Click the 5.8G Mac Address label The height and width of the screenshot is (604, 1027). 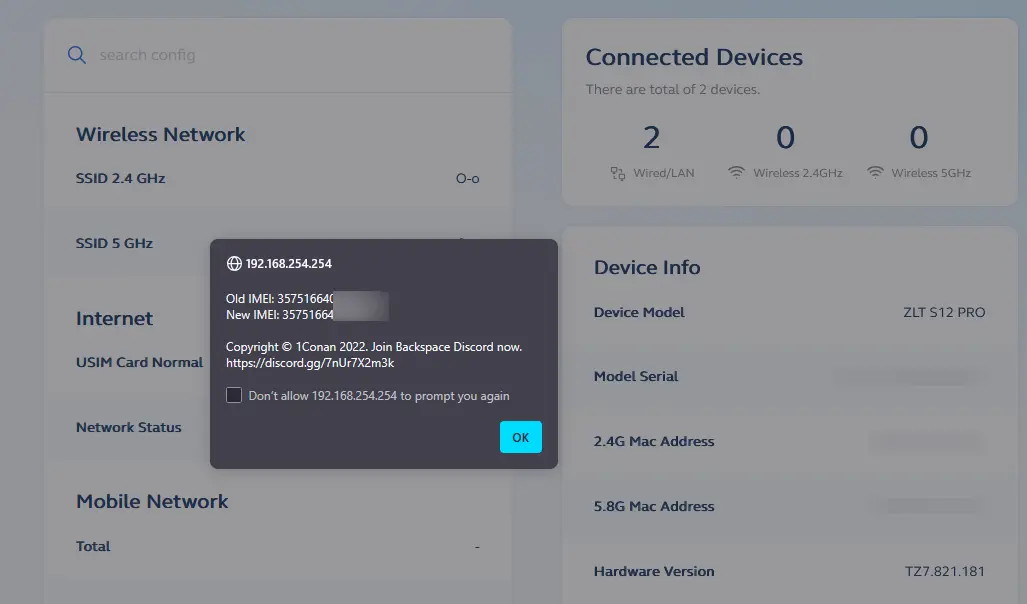[654, 506]
